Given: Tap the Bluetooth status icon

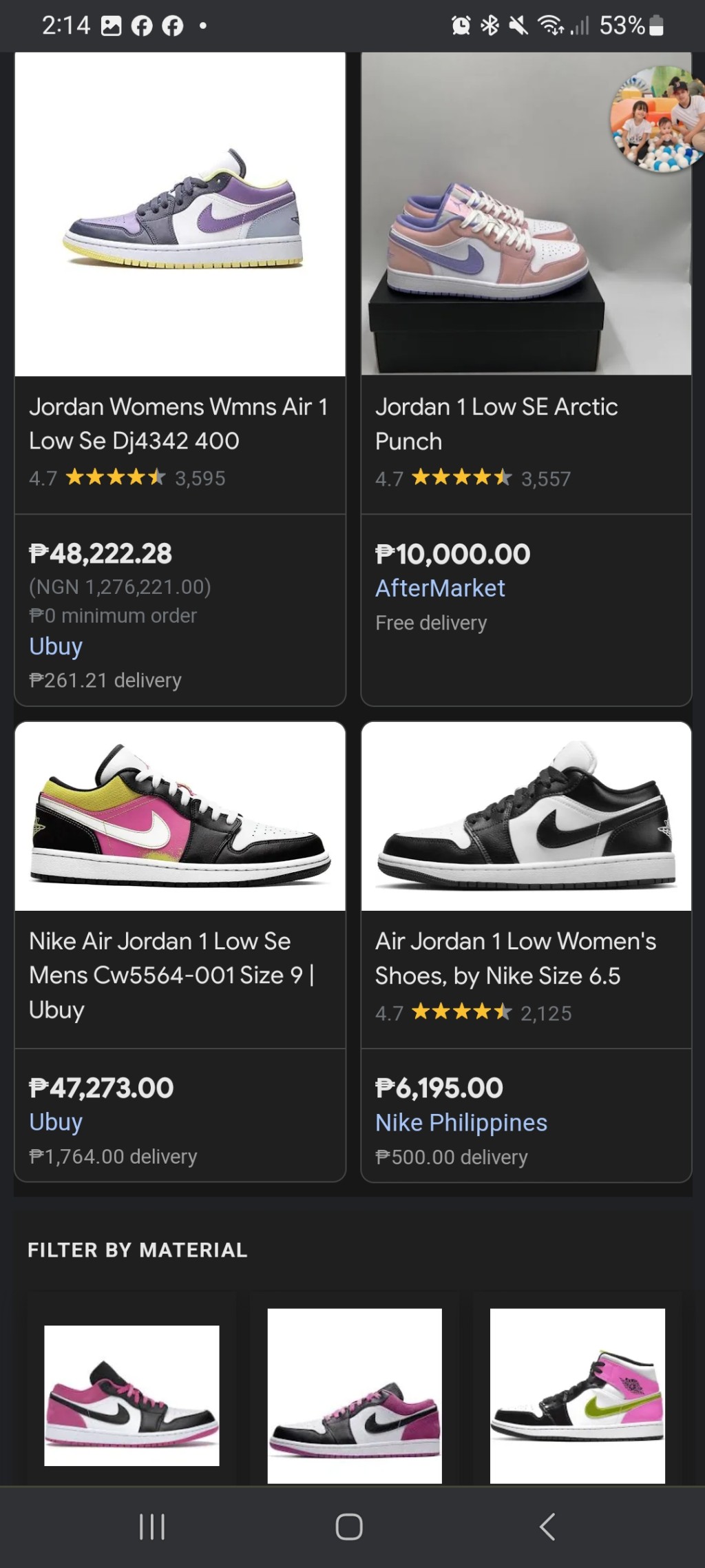Looking at the screenshot, I should pos(490,26).
